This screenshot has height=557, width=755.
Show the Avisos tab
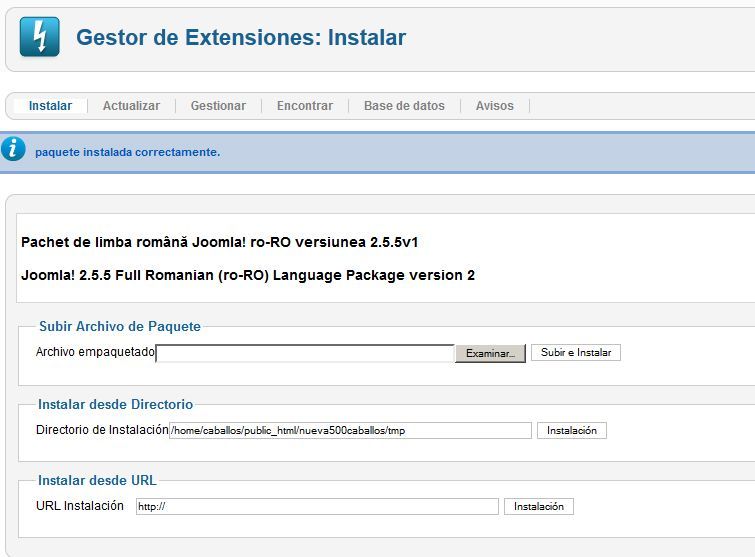pos(495,105)
